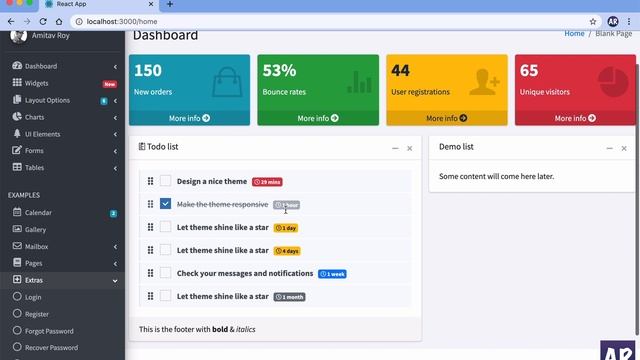Open a new browser tab
Screen dimensions: 640x360
pyautogui.click(x=170, y=4)
